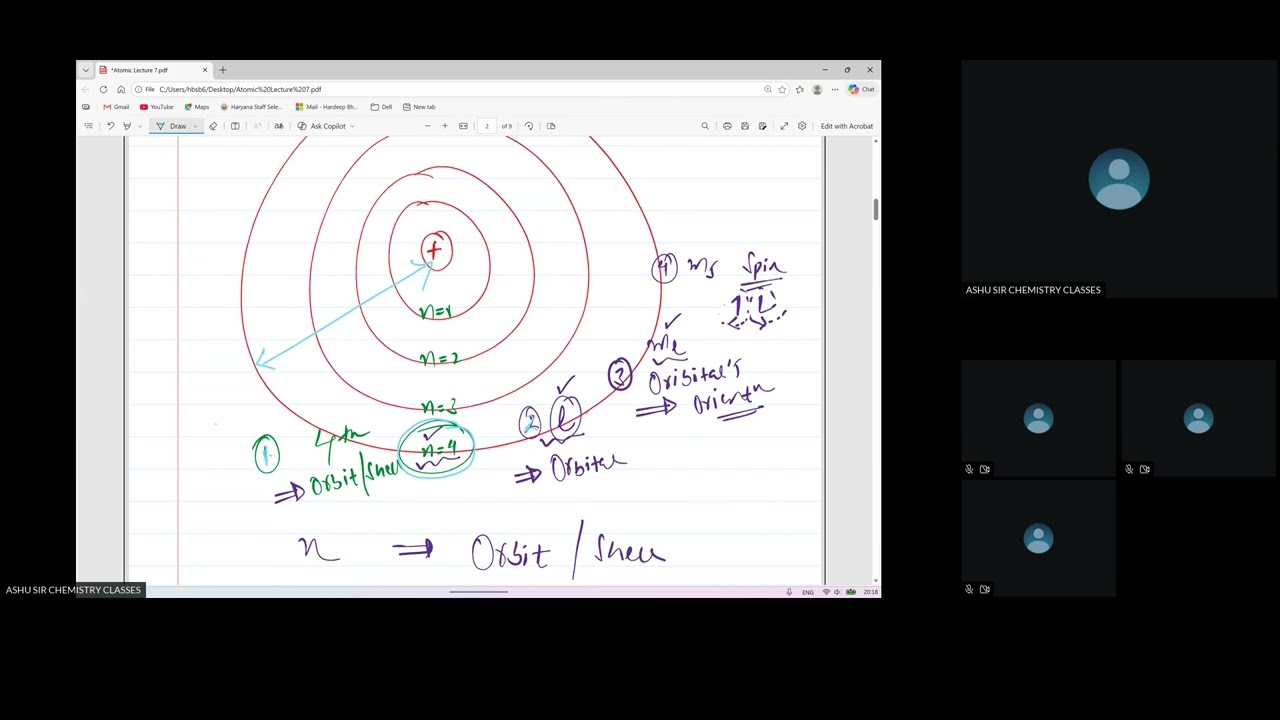Select the highlighter tool icon
Viewport: 1280px width, 720px height.
point(127,126)
